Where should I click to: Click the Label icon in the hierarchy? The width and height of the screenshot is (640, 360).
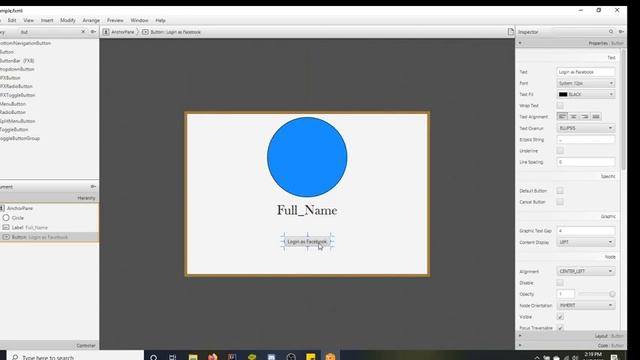point(6,227)
